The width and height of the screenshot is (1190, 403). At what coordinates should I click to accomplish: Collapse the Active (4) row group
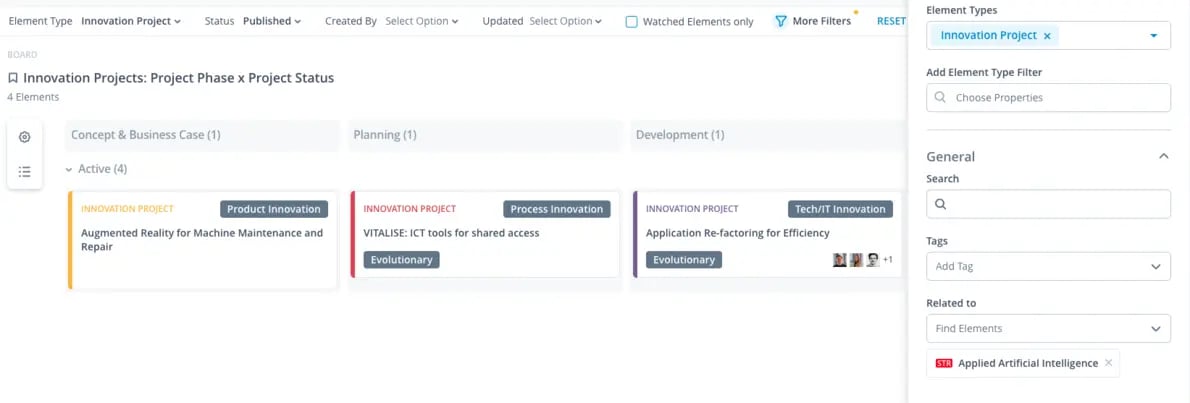(69, 169)
